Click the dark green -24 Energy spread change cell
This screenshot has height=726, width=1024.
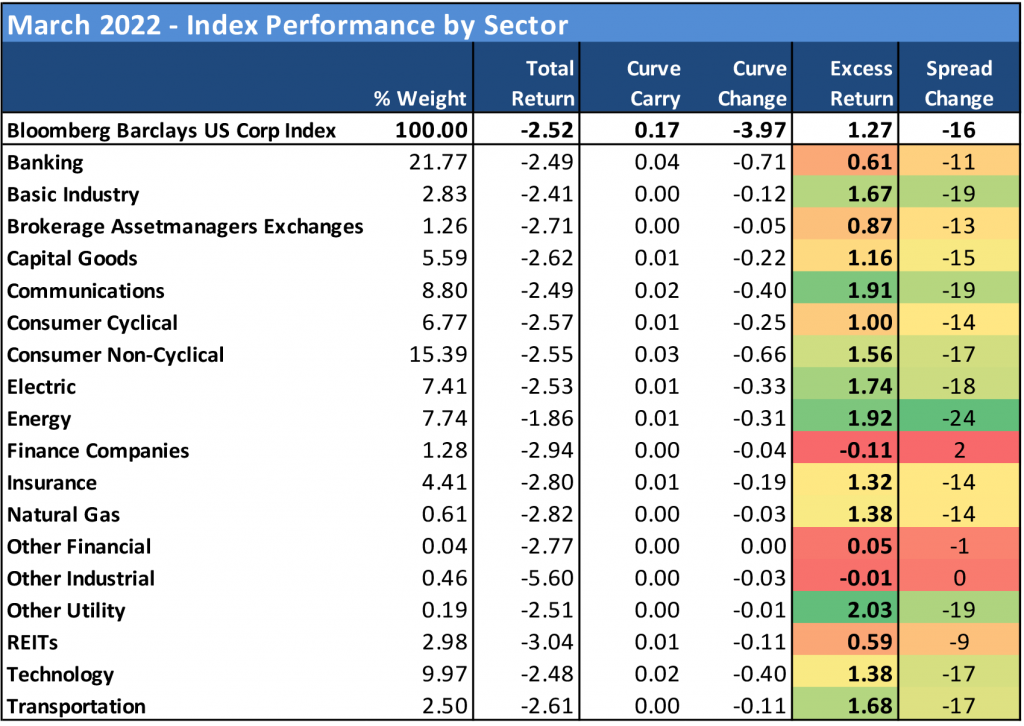958,418
